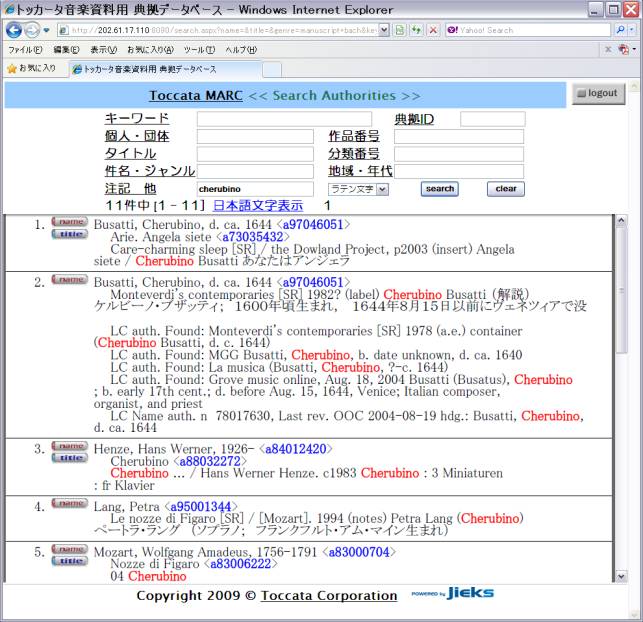Click the Toccata Corporation footer link

[329, 595]
